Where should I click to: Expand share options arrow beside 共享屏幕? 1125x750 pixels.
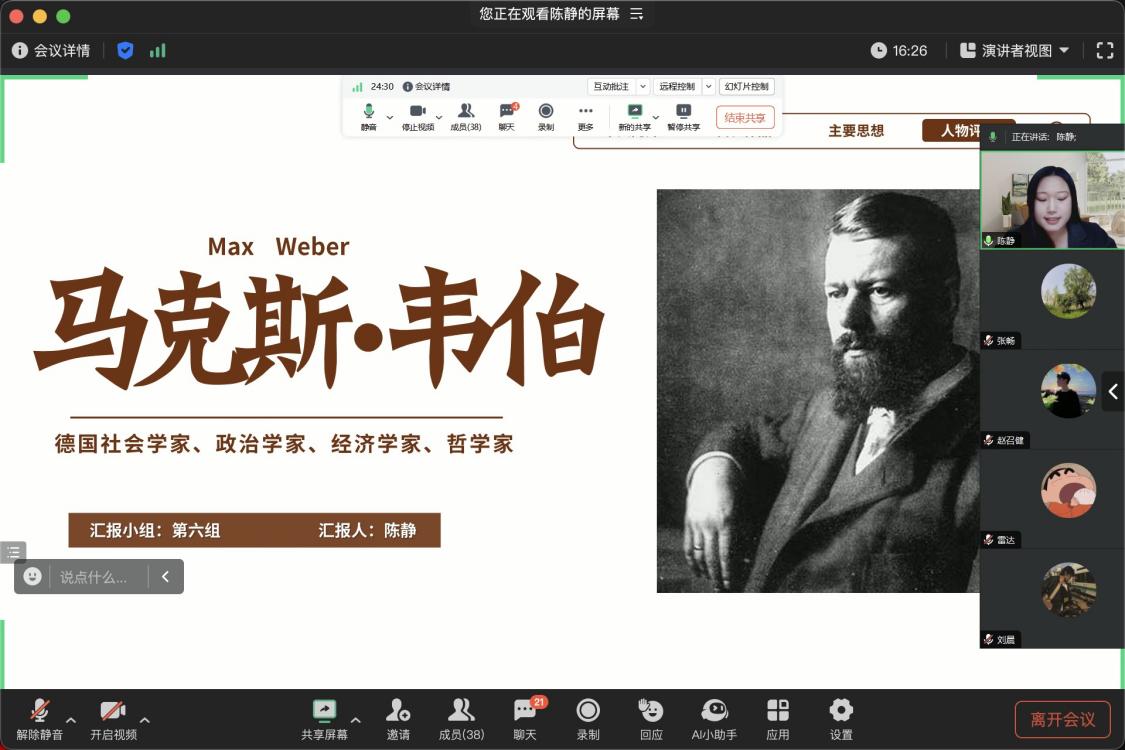click(355, 720)
